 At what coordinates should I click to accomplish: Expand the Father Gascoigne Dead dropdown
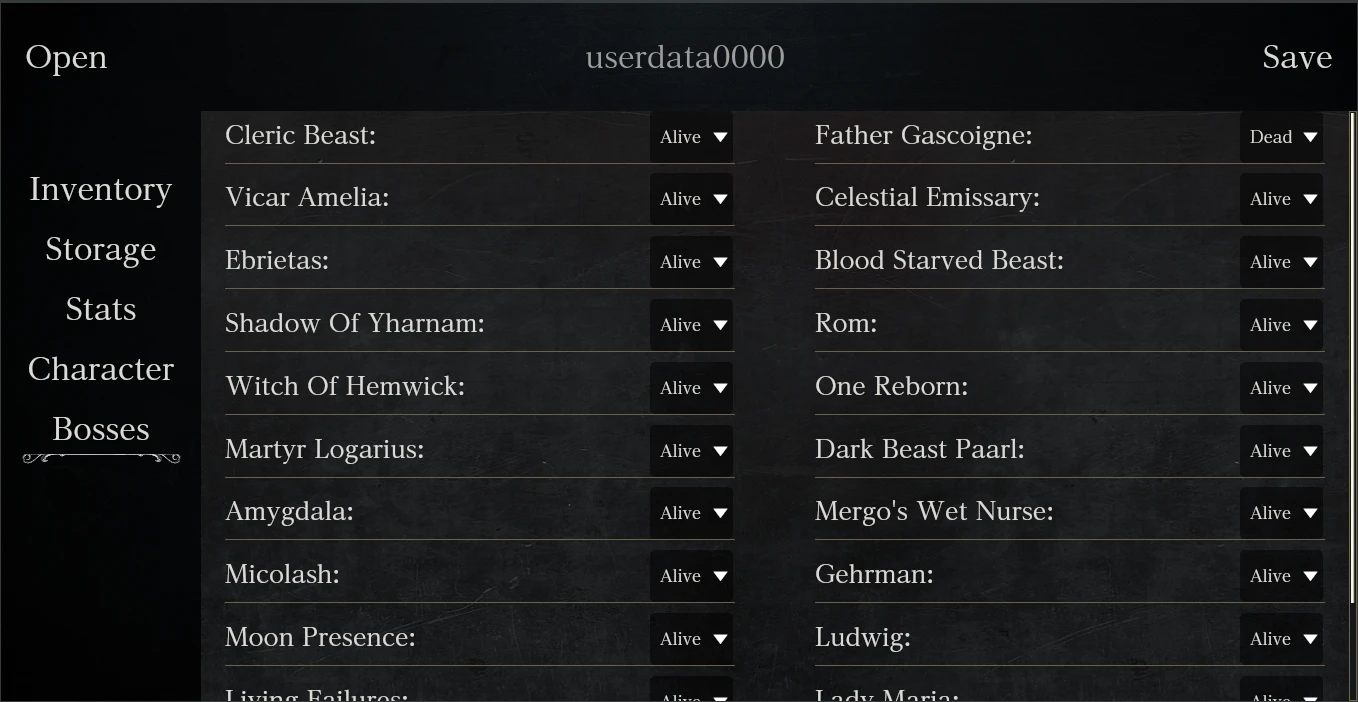[1282, 137]
